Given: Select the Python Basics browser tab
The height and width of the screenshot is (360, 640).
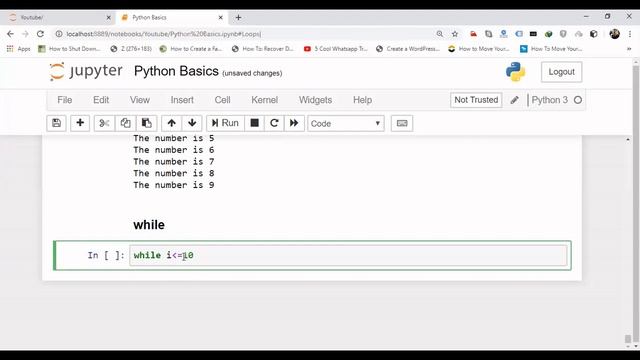Looking at the screenshot, I should [171, 18].
